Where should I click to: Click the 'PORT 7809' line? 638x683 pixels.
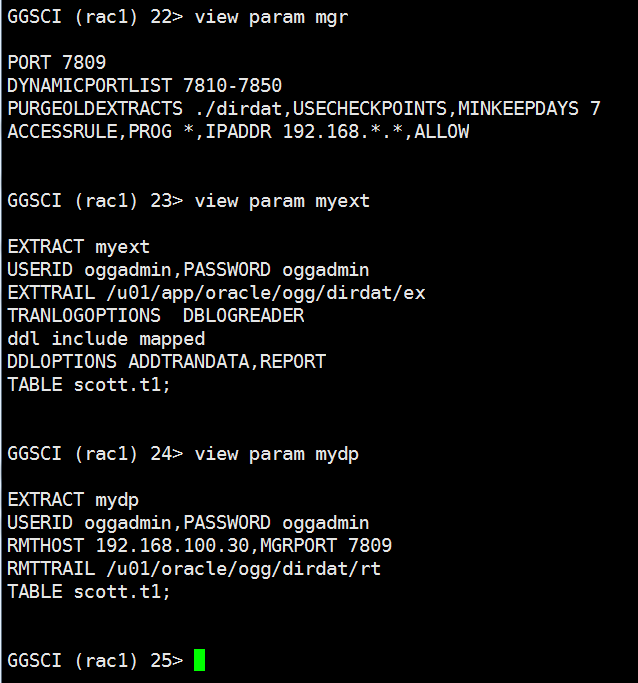coord(56,62)
